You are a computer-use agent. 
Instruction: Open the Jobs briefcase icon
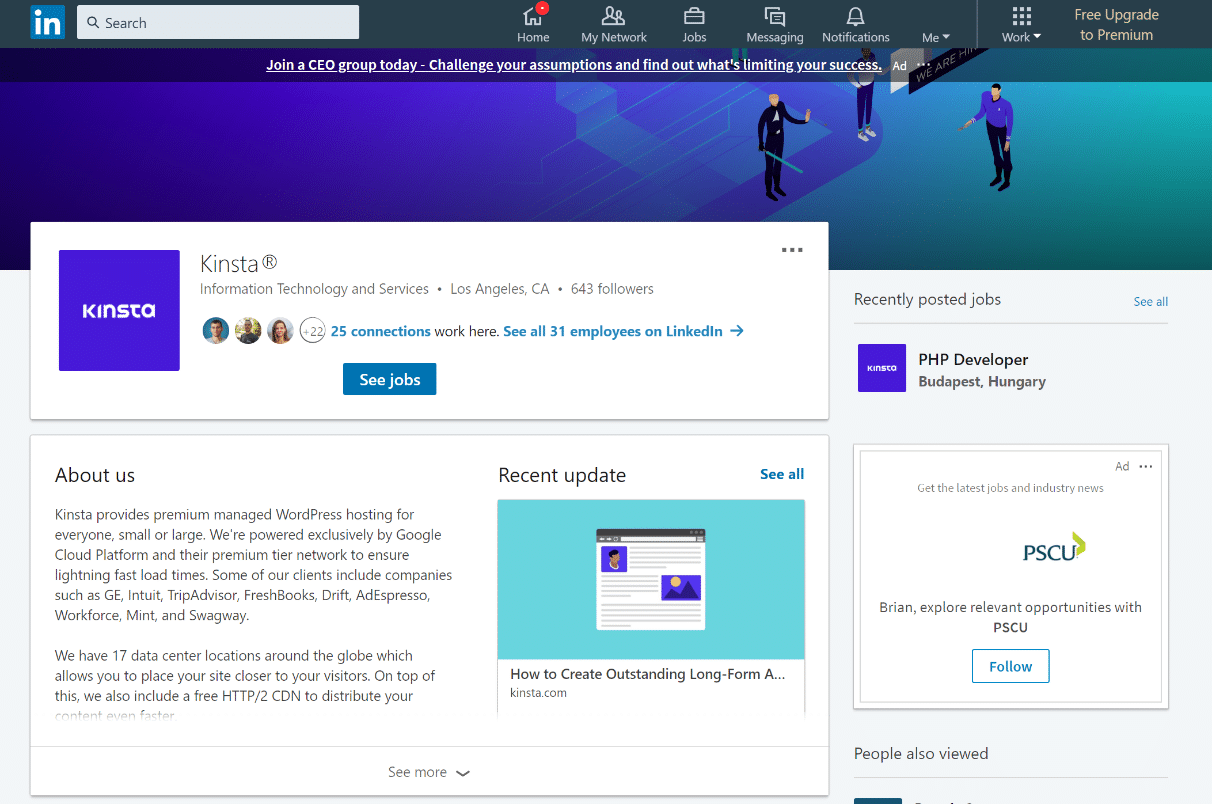[x=694, y=16]
